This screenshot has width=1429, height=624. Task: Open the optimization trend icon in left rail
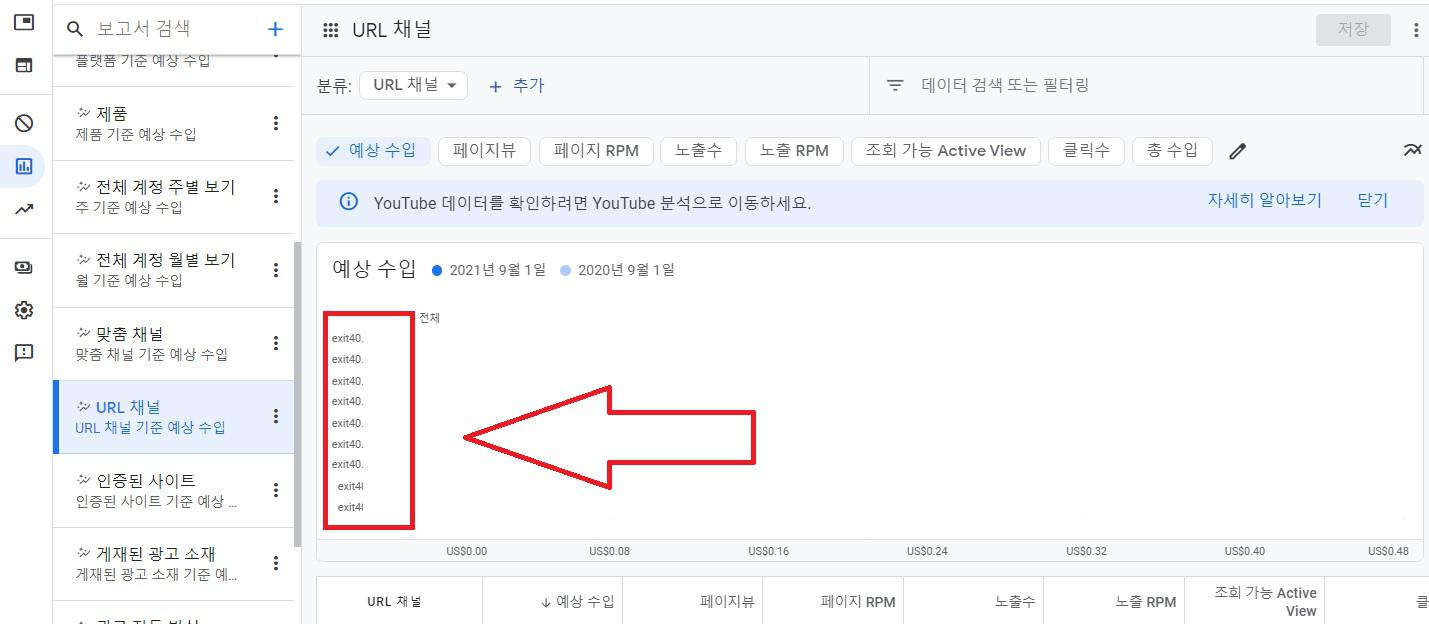(24, 209)
